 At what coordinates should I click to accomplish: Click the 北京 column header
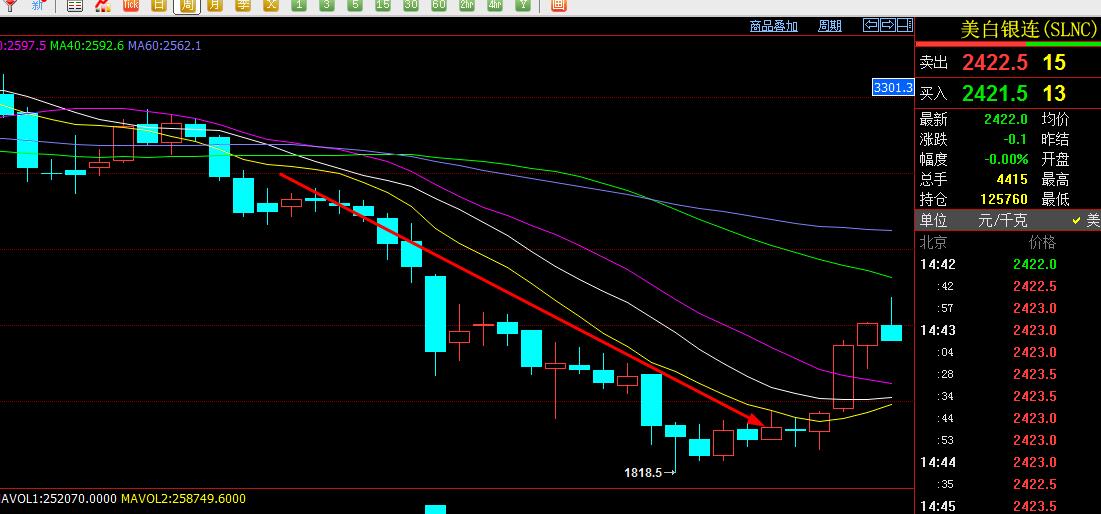pyautogui.click(x=933, y=243)
